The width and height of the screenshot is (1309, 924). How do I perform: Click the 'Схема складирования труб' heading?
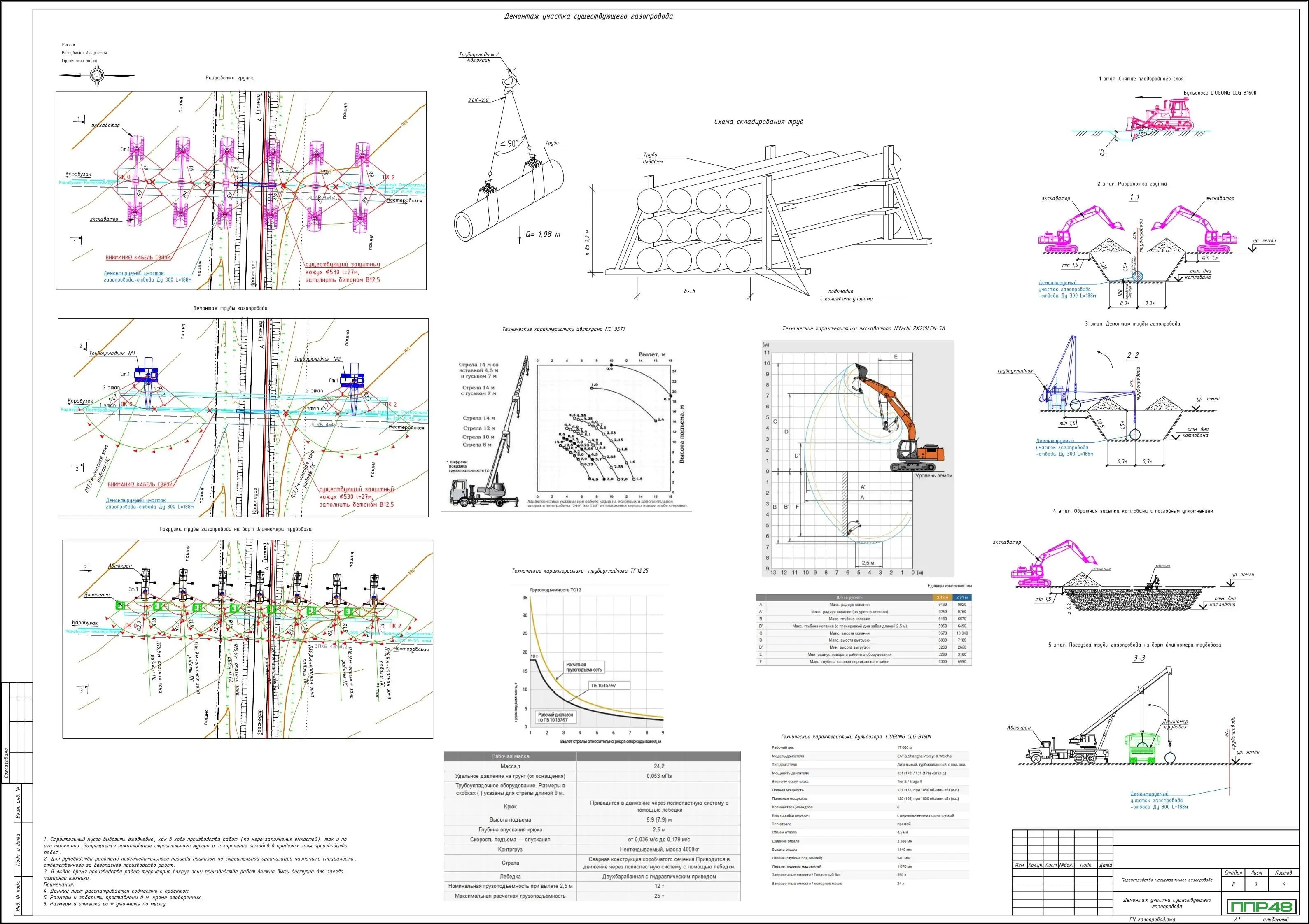758,121
